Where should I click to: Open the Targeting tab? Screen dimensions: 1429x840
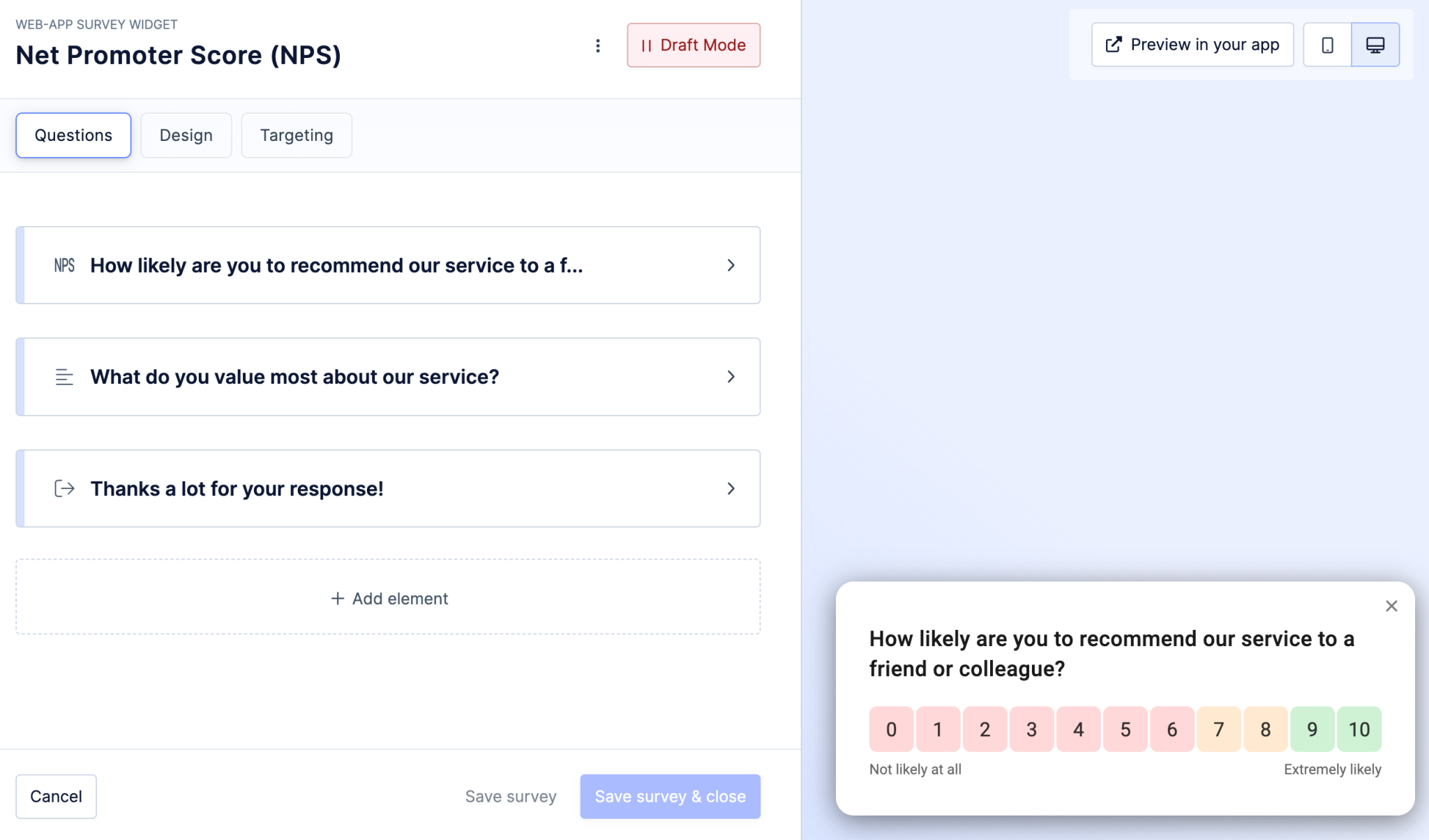pos(296,135)
